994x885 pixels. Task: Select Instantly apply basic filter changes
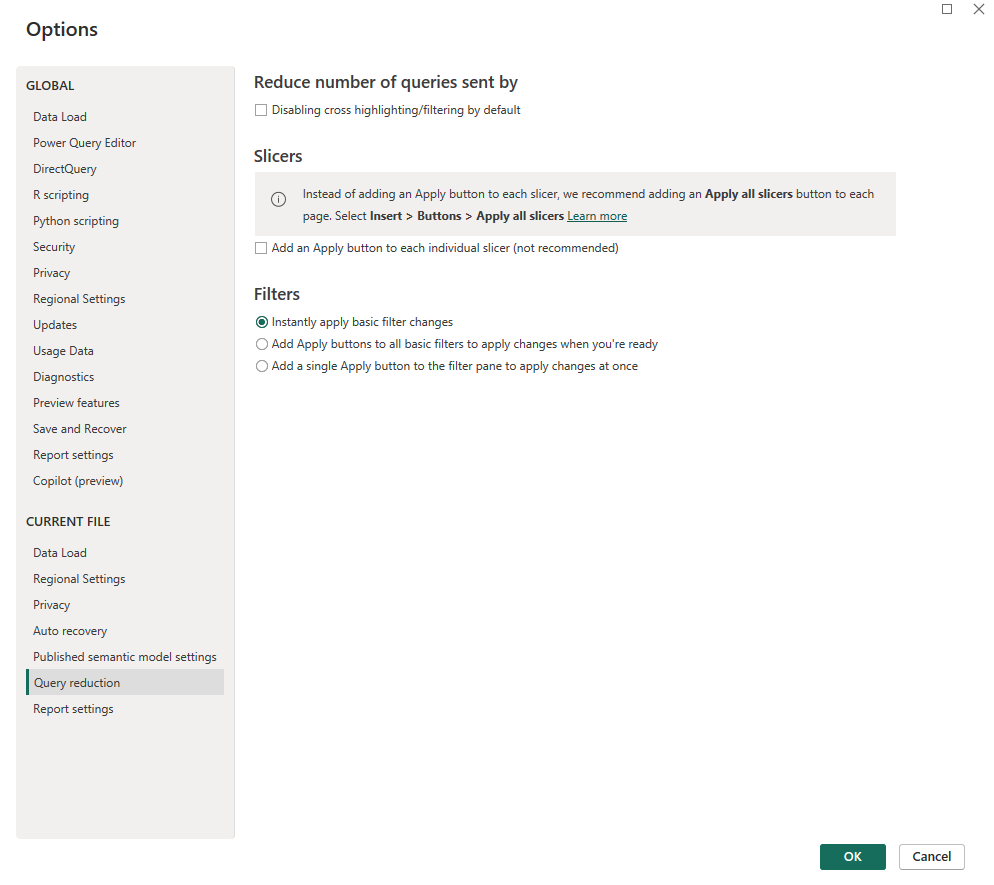tap(261, 322)
